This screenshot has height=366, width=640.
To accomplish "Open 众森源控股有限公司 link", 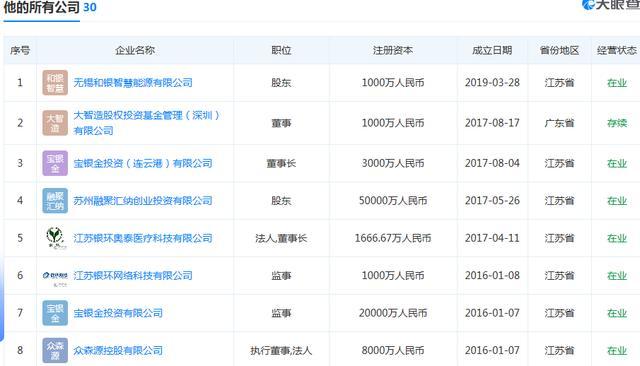I will [x=118, y=350].
